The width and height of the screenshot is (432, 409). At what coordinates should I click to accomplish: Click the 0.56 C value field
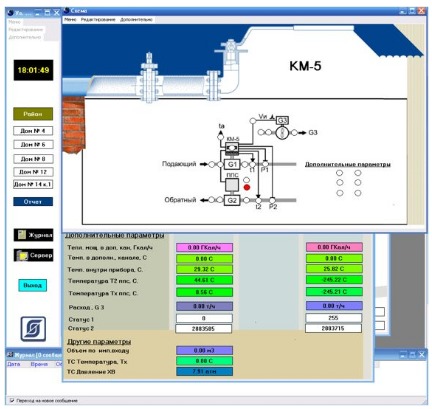coord(204,292)
